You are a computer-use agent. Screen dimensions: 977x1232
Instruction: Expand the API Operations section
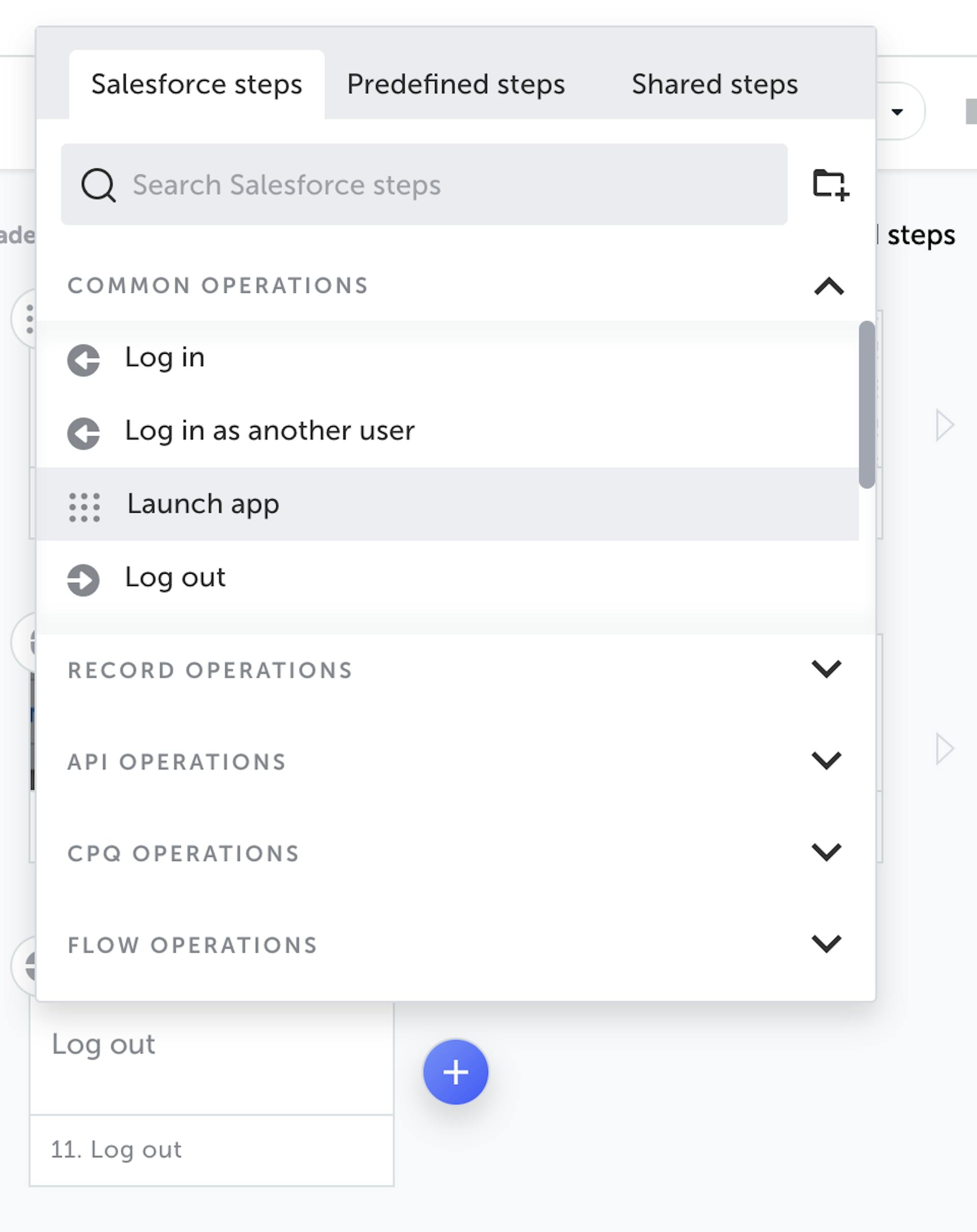pos(826,761)
